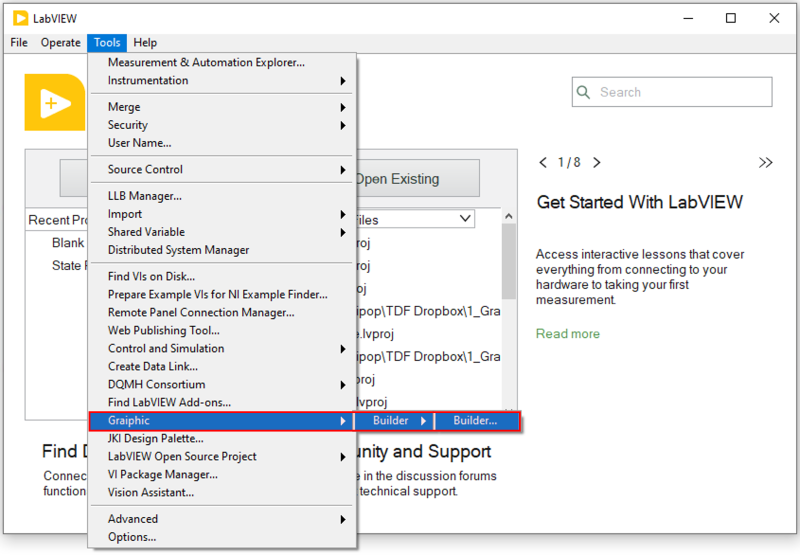800x556 pixels.
Task: Open the File menu
Action: [19, 42]
